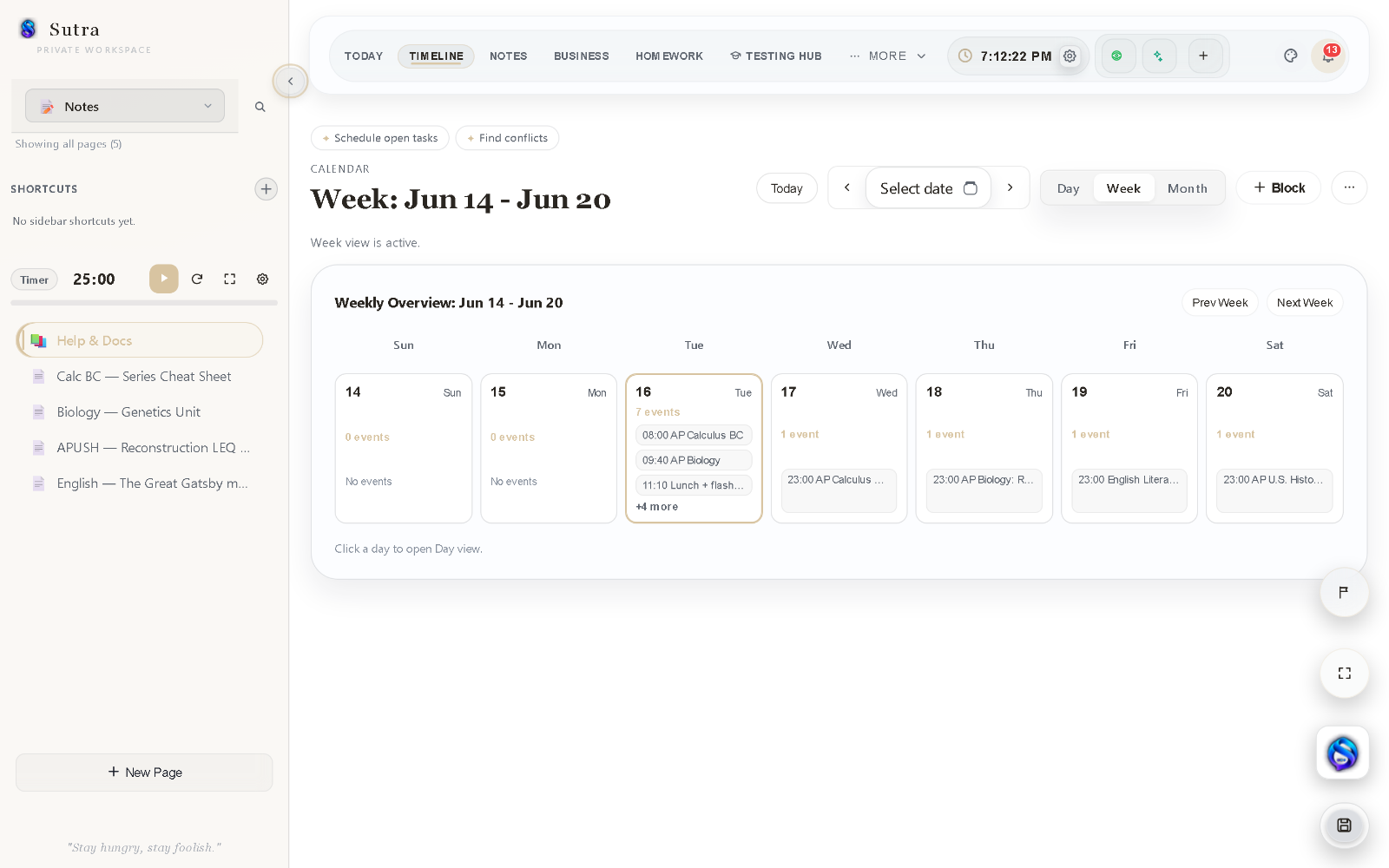Open Sunday 14 day card
Screen dimensions: 1389x868
click(404, 448)
